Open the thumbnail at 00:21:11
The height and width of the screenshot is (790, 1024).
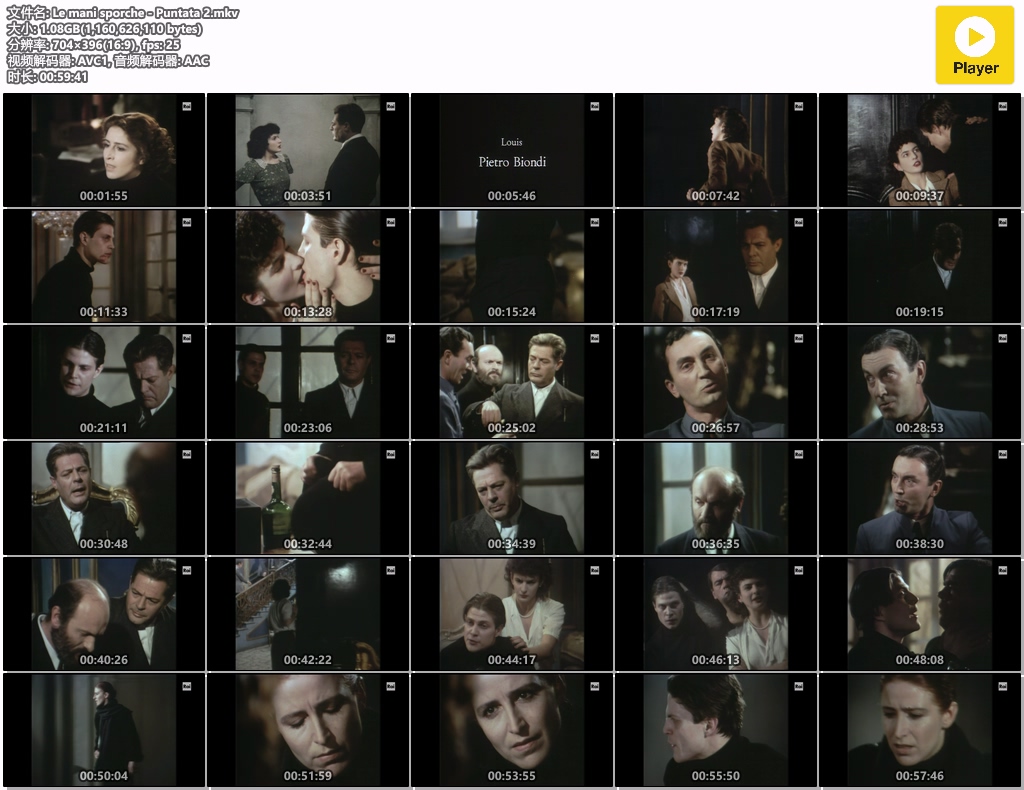pos(104,382)
